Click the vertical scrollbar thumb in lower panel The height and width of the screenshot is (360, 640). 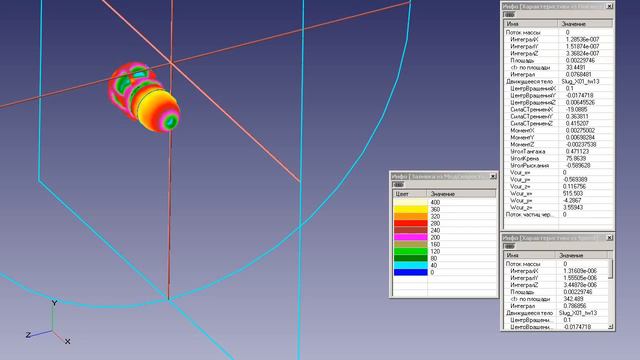pos(611,269)
